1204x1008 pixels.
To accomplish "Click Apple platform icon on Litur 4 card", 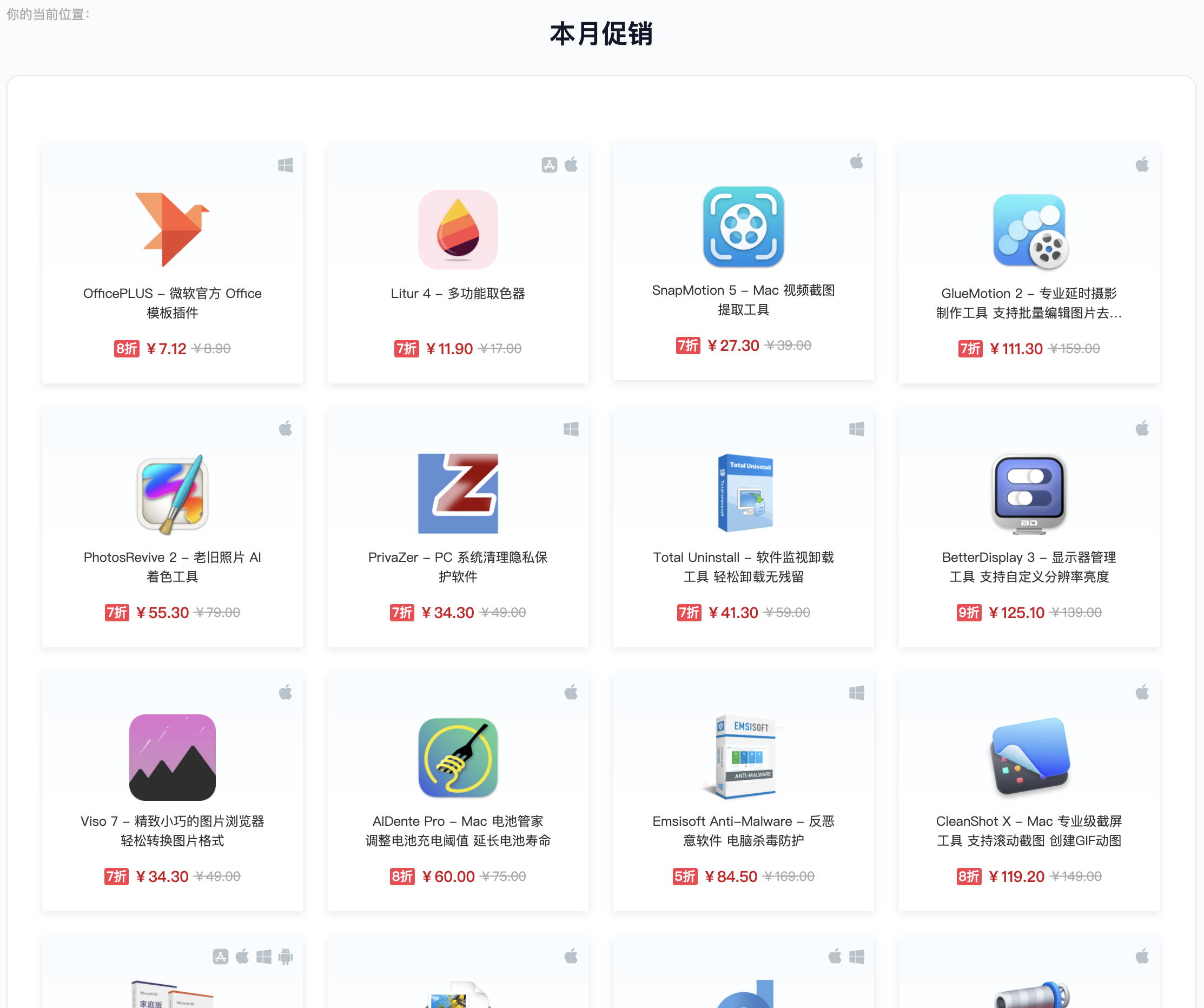I will click(x=571, y=164).
